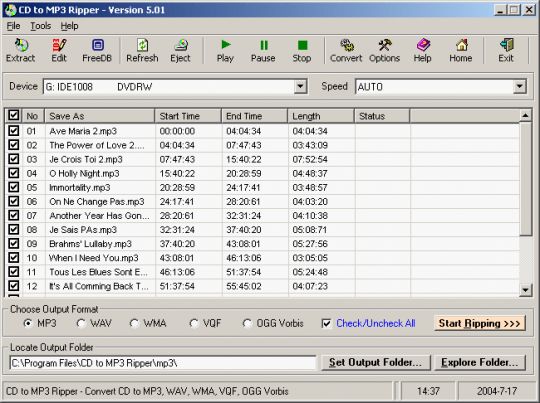Uncheck track 04 O Holly Night.mp3
The width and height of the screenshot is (540, 403).
point(14,173)
